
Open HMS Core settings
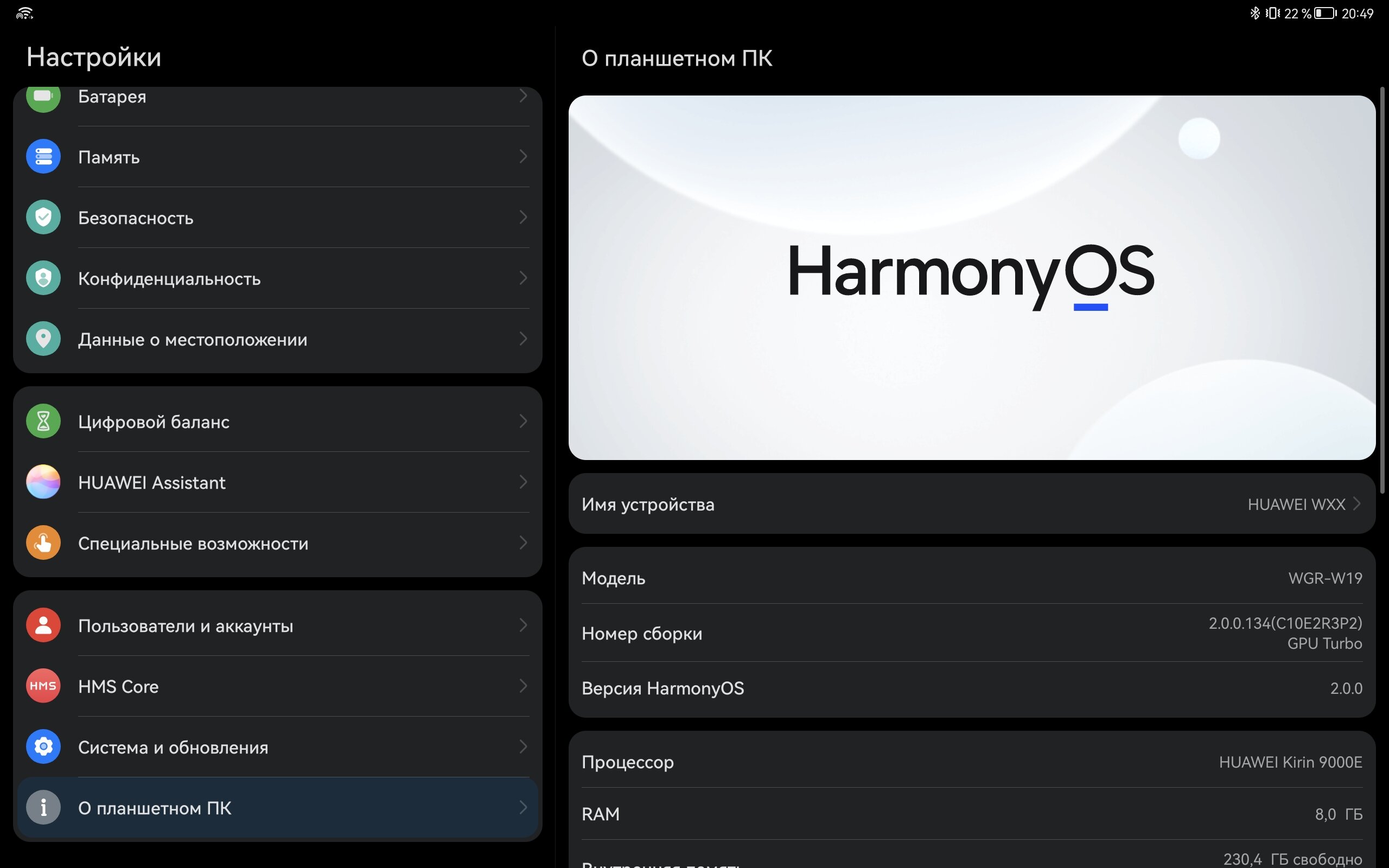tap(278, 686)
